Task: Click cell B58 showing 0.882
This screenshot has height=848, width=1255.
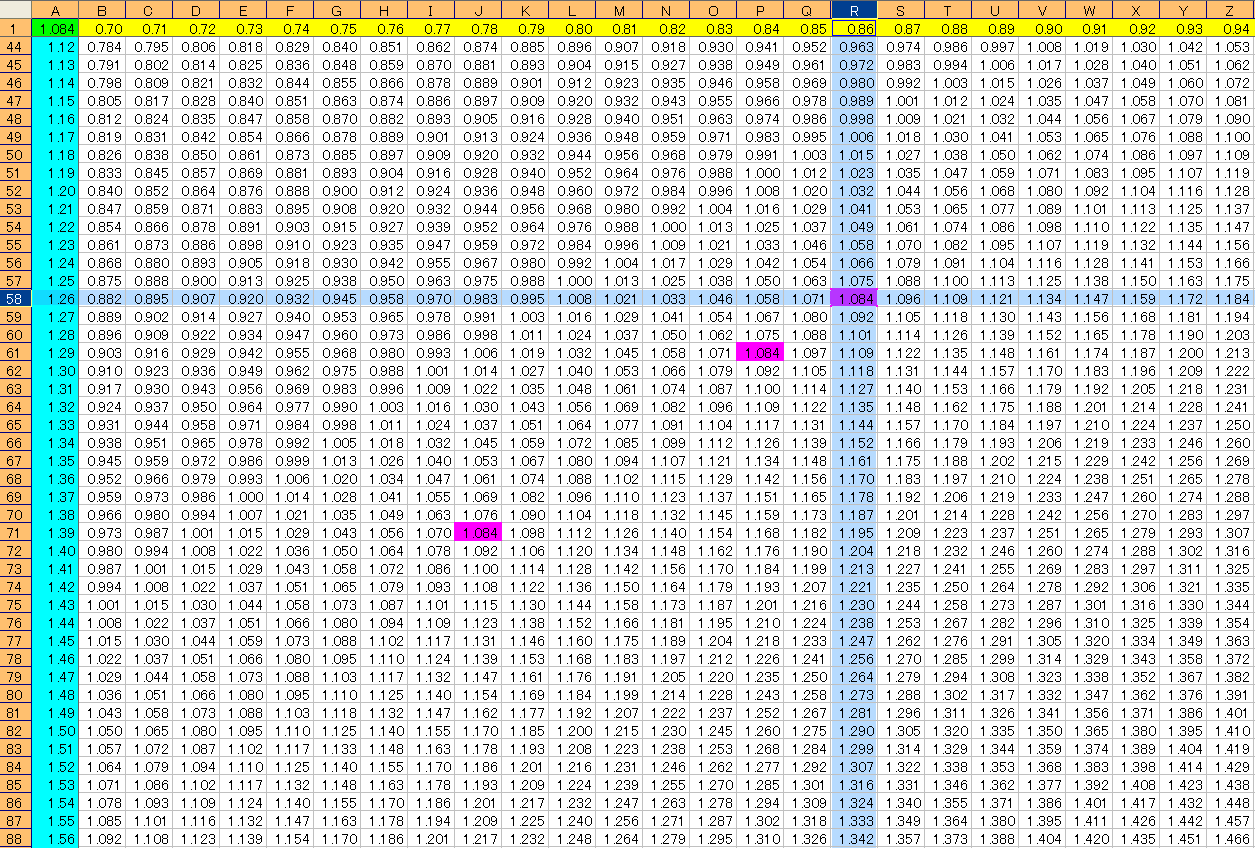Action: tap(102, 299)
